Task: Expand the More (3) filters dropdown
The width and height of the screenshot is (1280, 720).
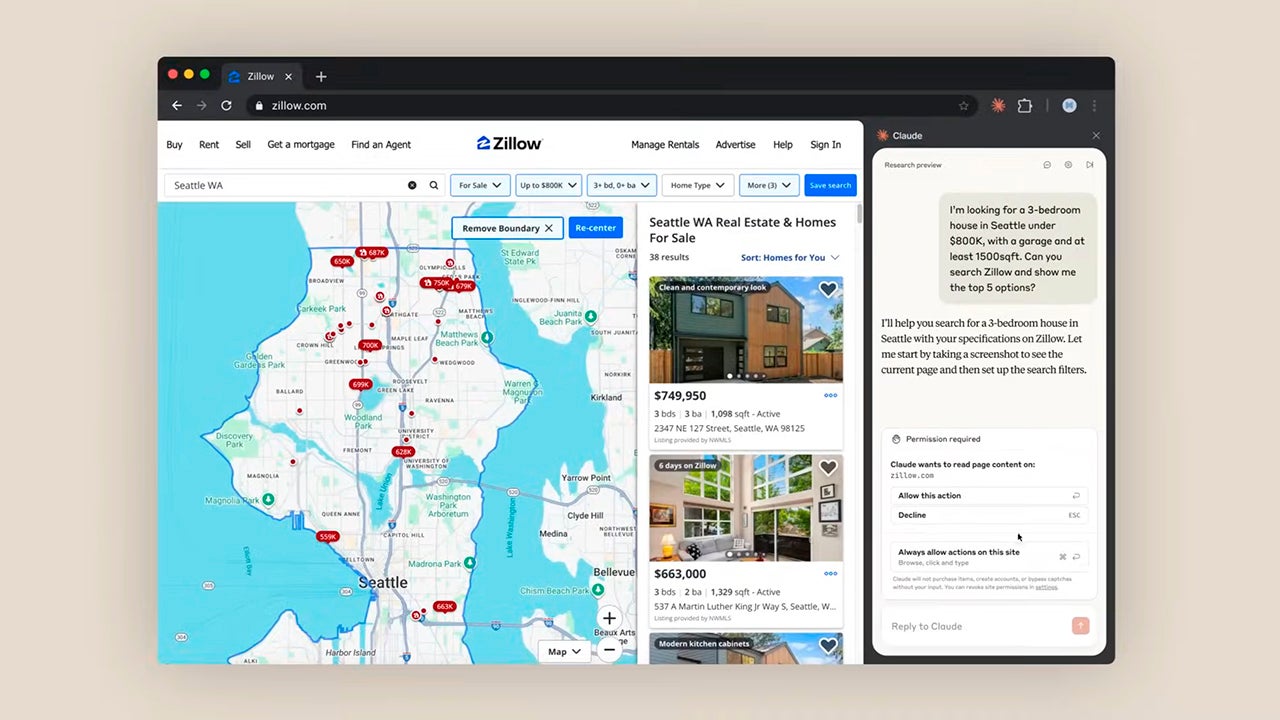Action: [769, 185]
